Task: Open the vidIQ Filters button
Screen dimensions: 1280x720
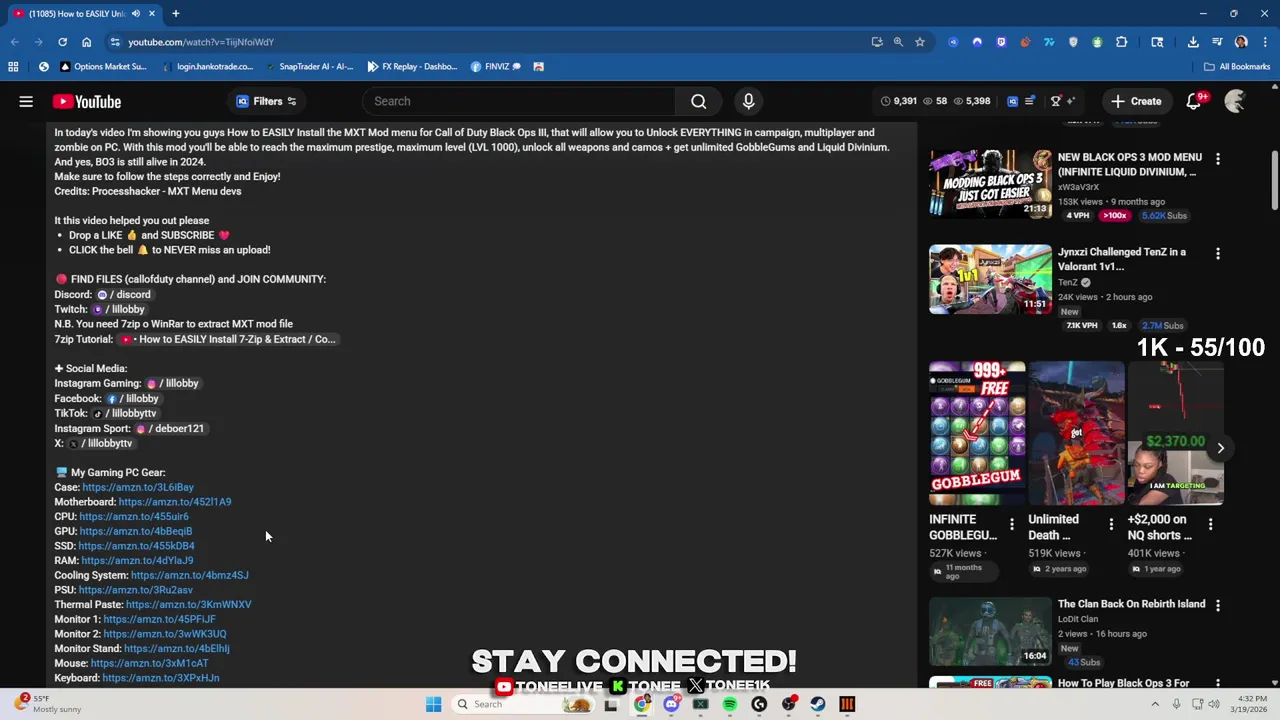Action: click(x=266, y=101)
